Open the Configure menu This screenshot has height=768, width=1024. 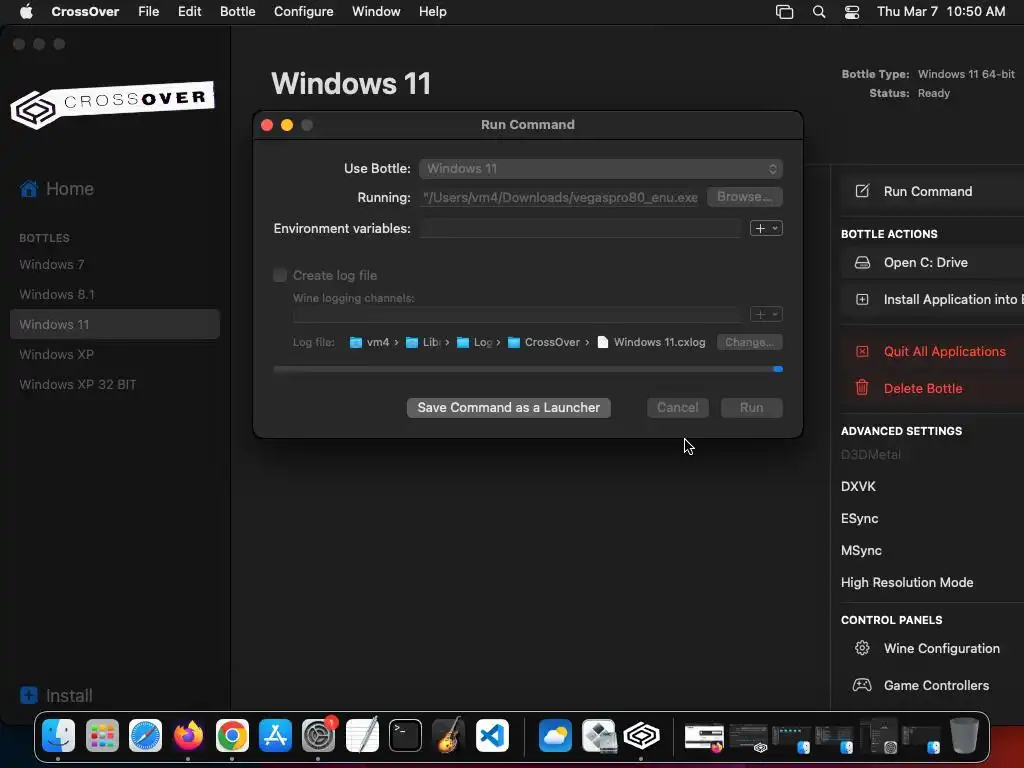[304, 12]
